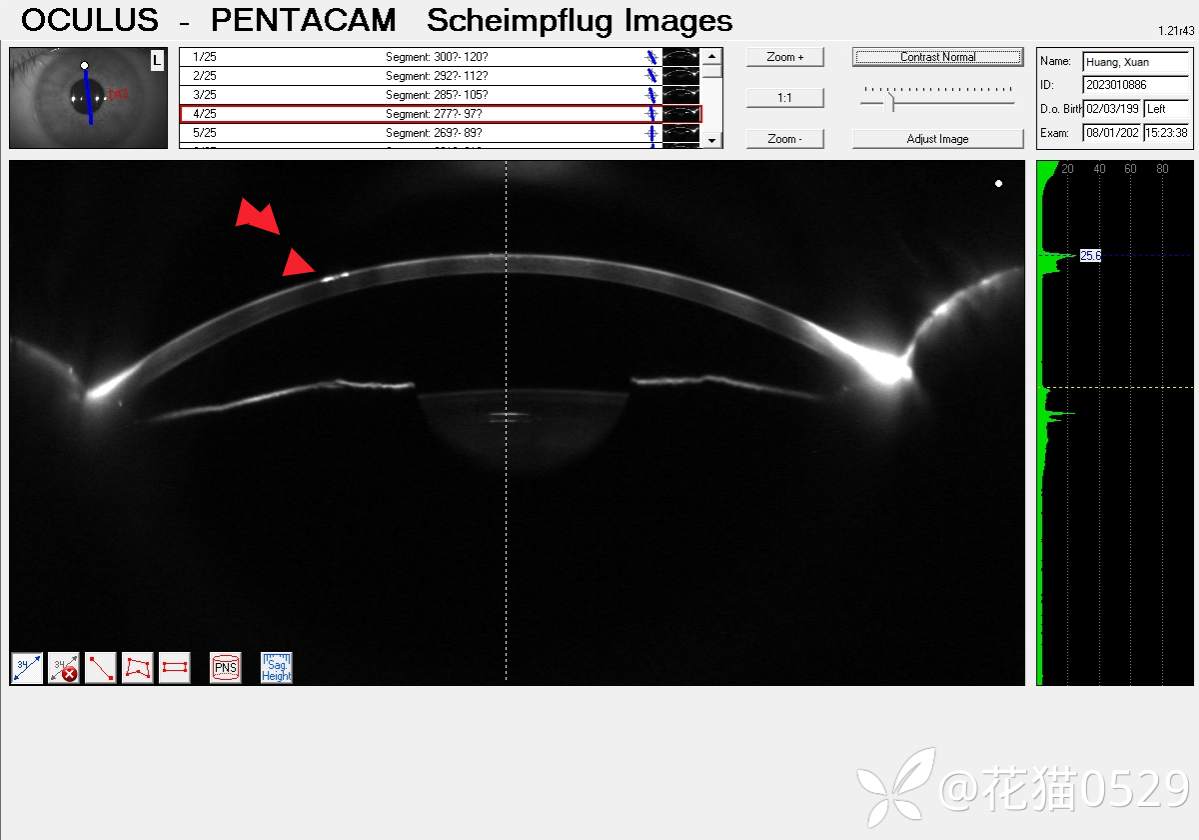Click the Zoom + button
1199x840 pixels.
[x=785, y=57]
